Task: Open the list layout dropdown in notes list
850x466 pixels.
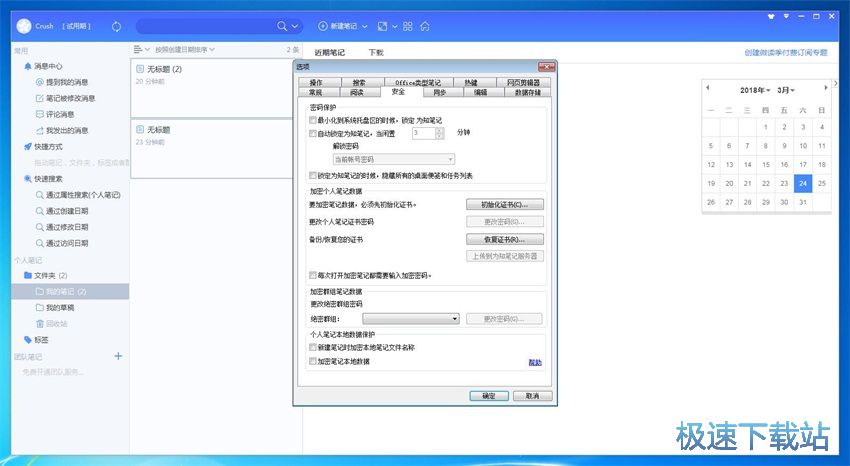Action: pos(141,49)
